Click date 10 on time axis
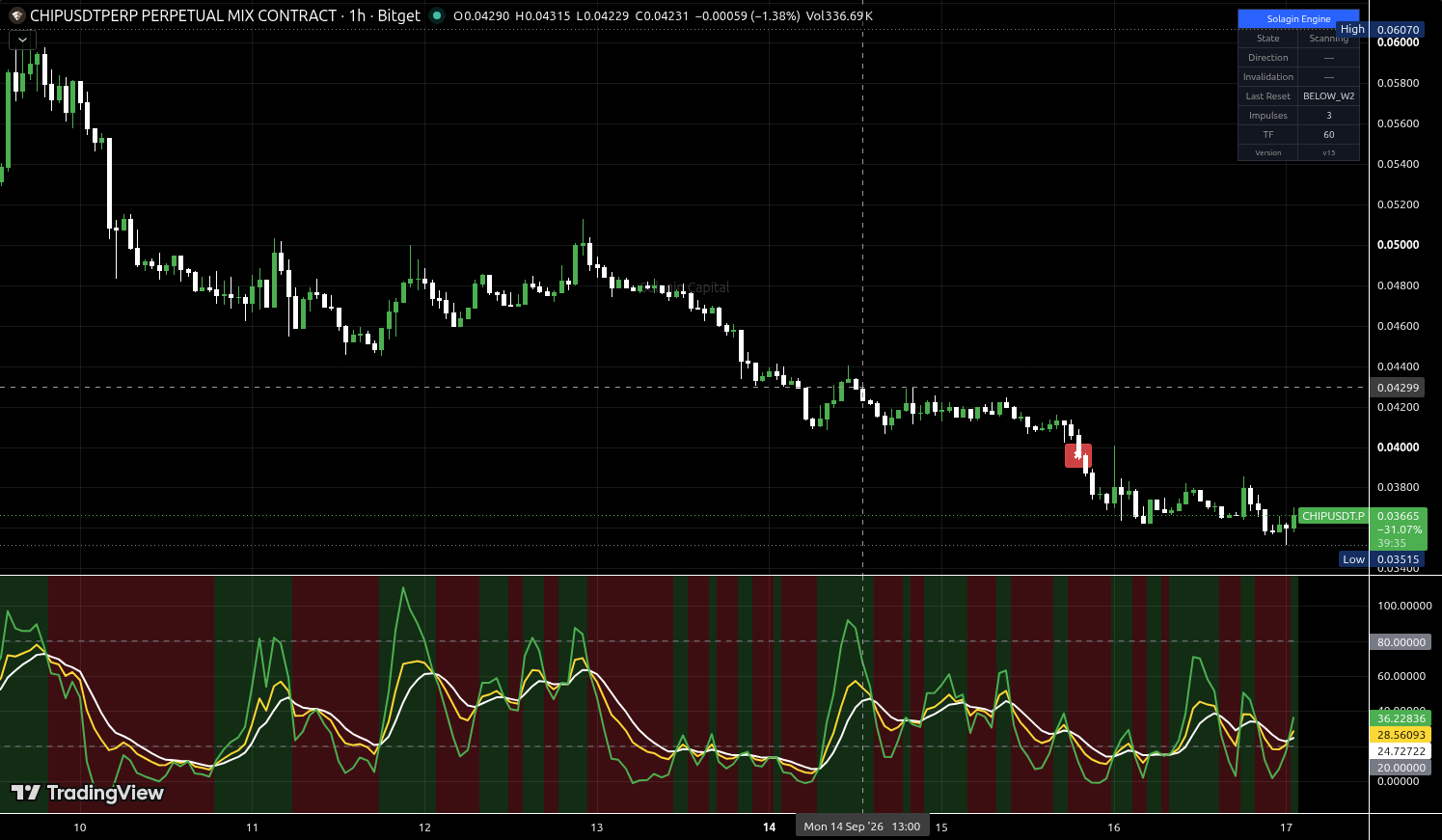Viewport: 1442px width, 840px height. [x=80, y=827]
